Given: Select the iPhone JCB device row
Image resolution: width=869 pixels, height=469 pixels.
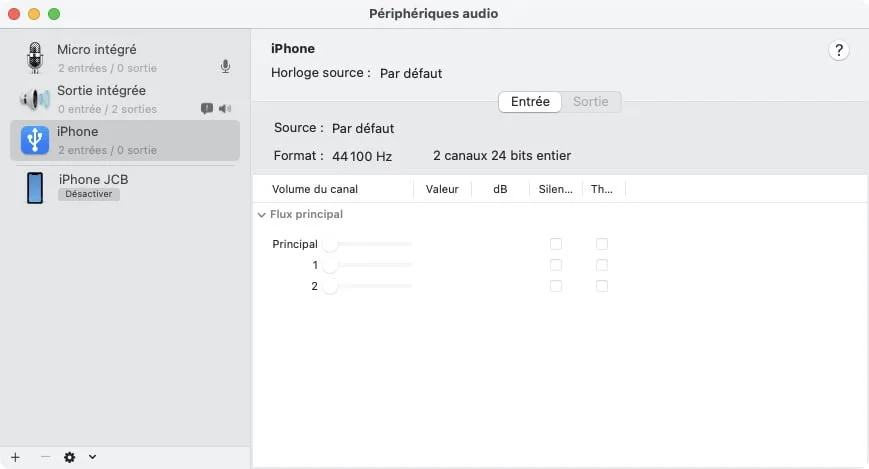Looking at the screenshot, I should tap(125, 187).
